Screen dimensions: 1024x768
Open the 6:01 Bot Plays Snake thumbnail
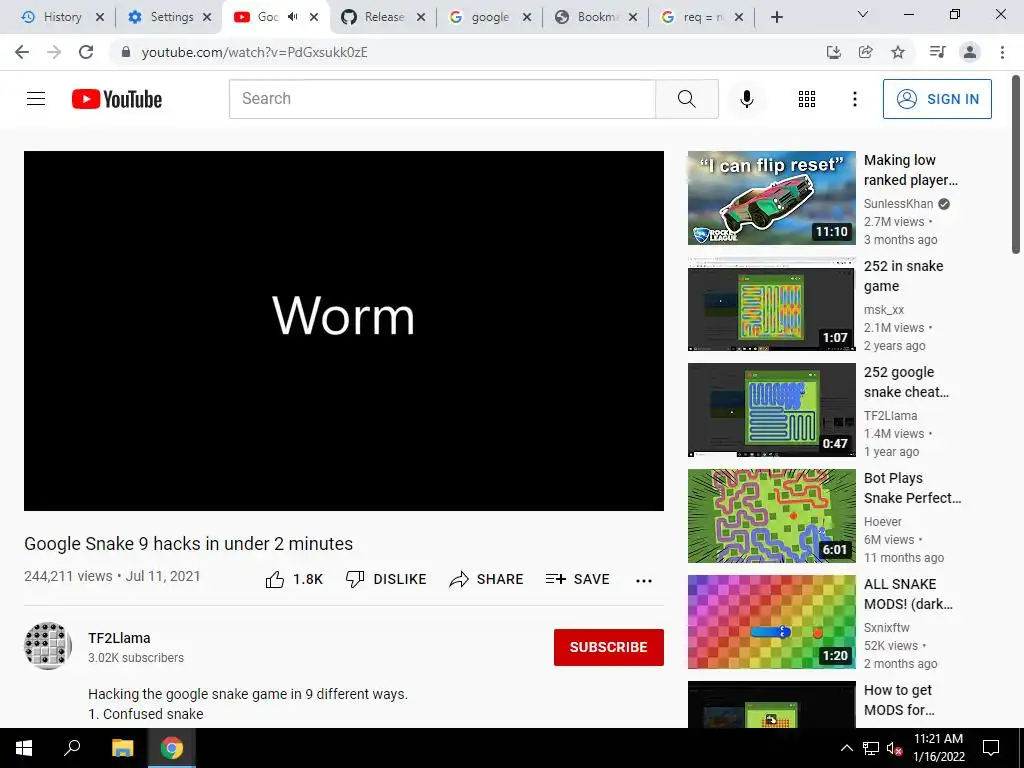(x=771, y=516)
